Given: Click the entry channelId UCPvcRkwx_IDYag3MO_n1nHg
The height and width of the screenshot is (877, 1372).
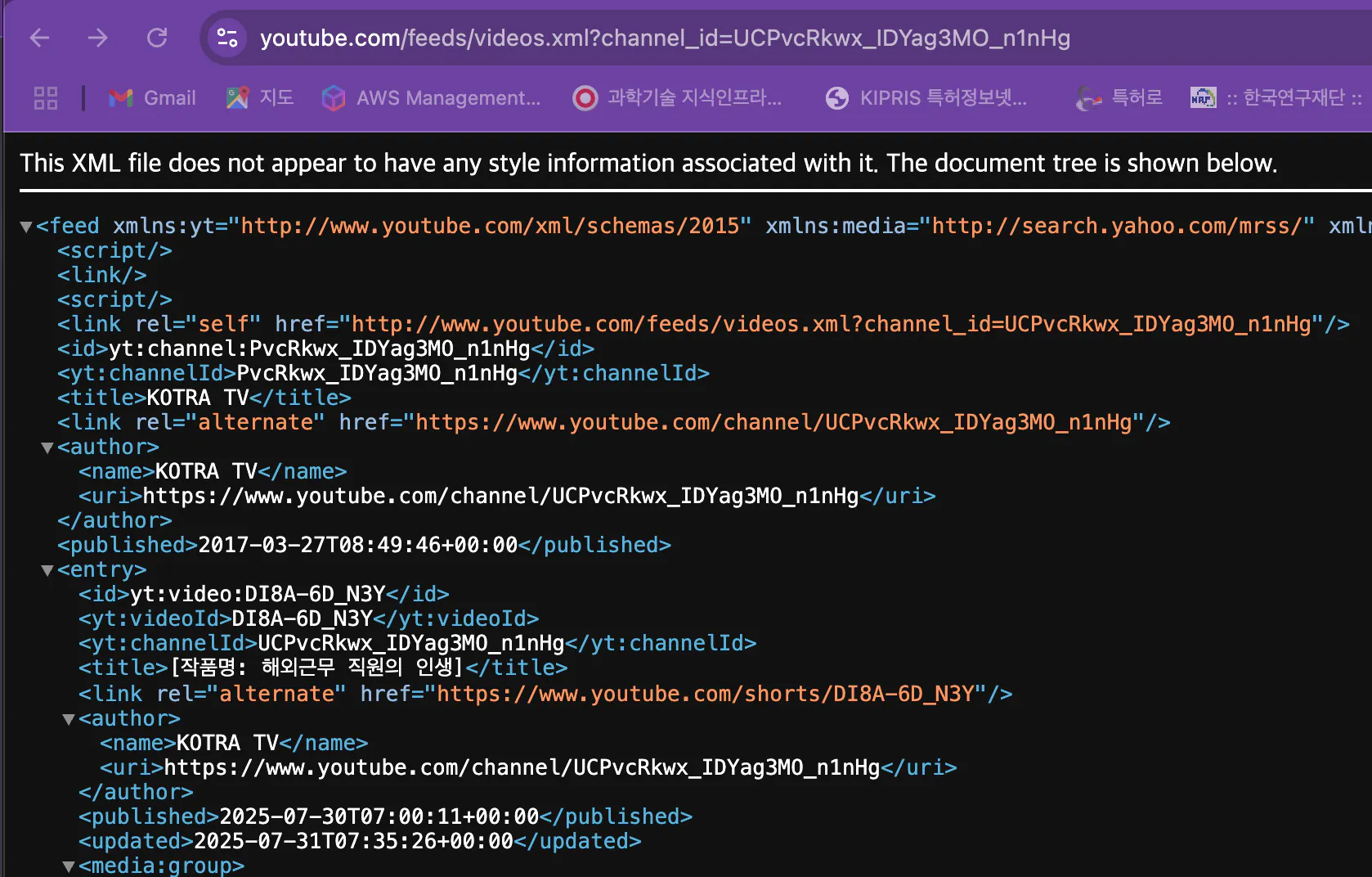Looking at the screenshot, I should click(411, 643).
